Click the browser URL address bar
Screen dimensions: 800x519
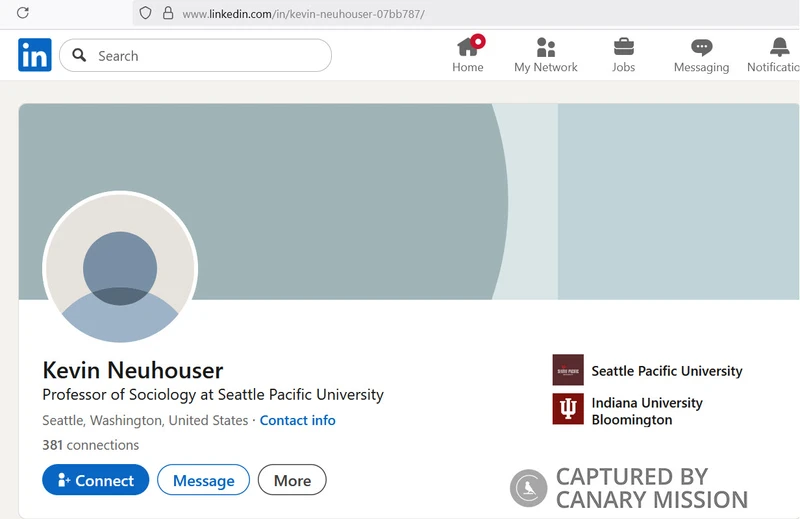pyautogui.click(x=465, y=13)
